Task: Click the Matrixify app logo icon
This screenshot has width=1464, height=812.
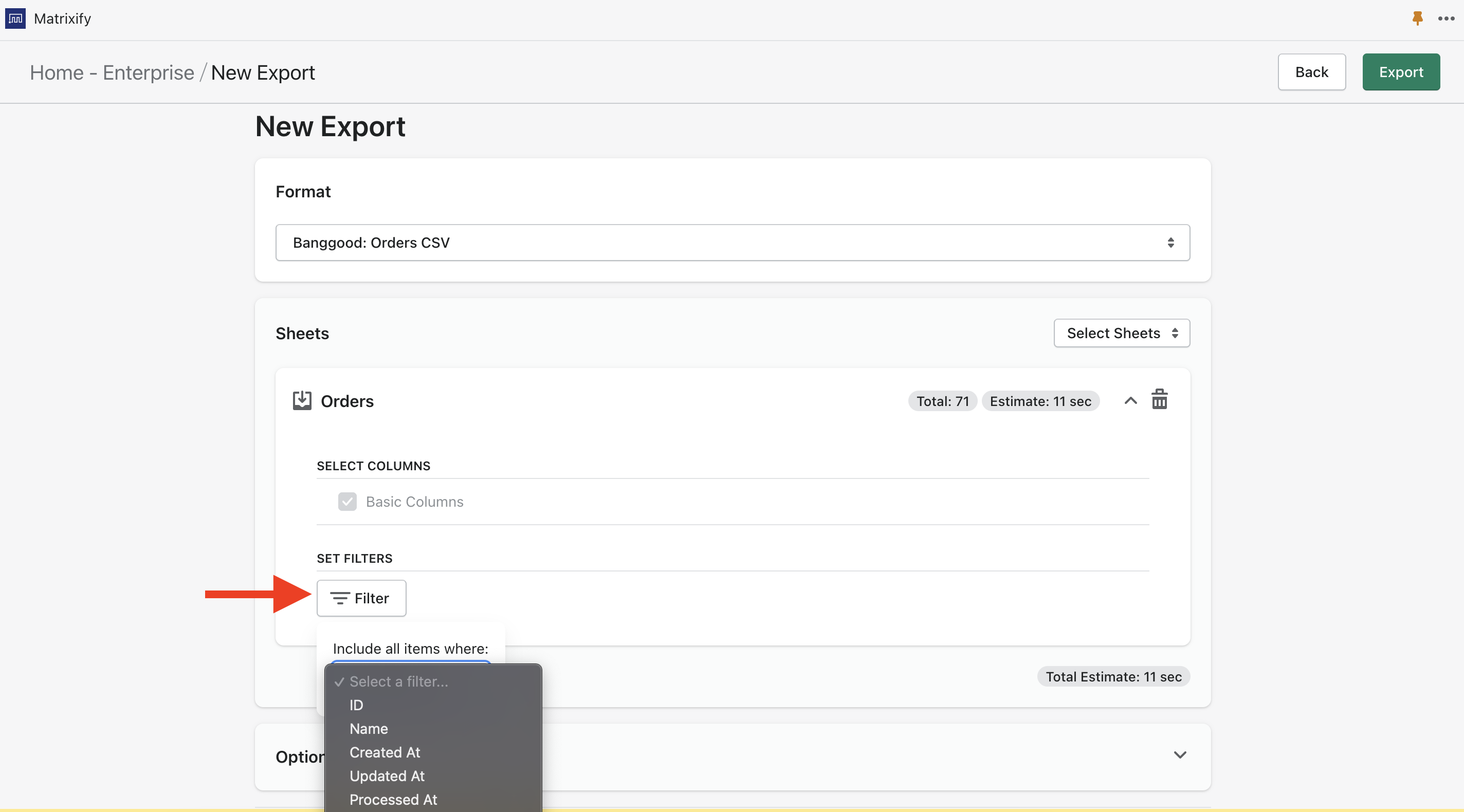Action: (16, 19)
